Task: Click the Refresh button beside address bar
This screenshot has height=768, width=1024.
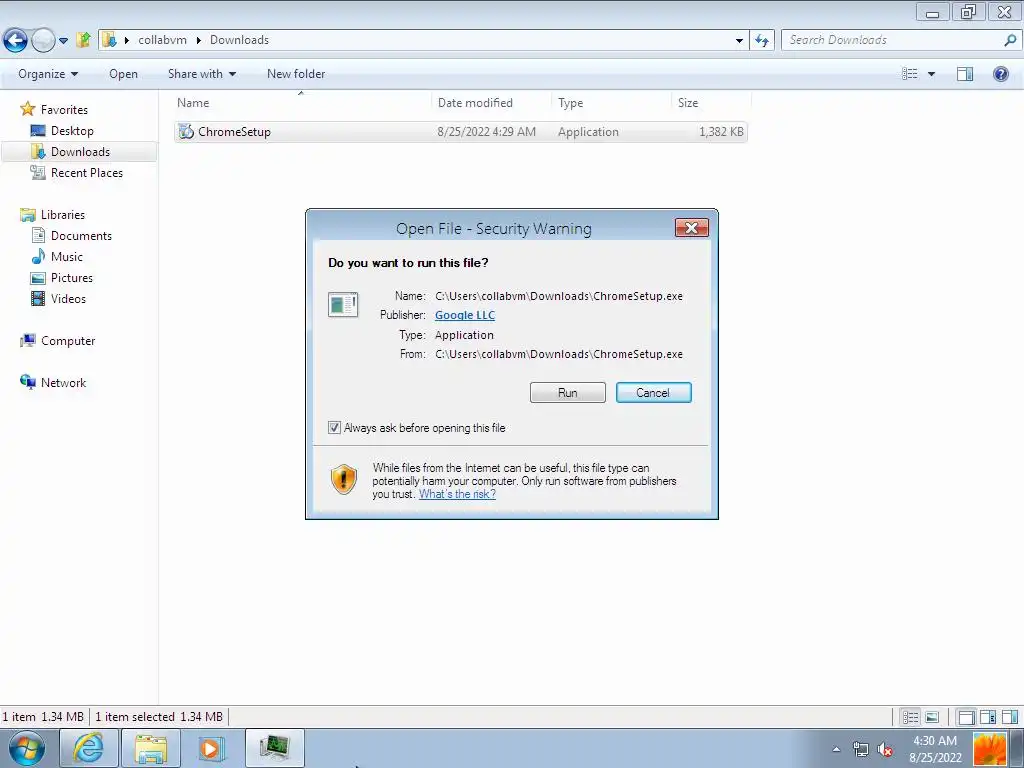Action: (761, 40)
